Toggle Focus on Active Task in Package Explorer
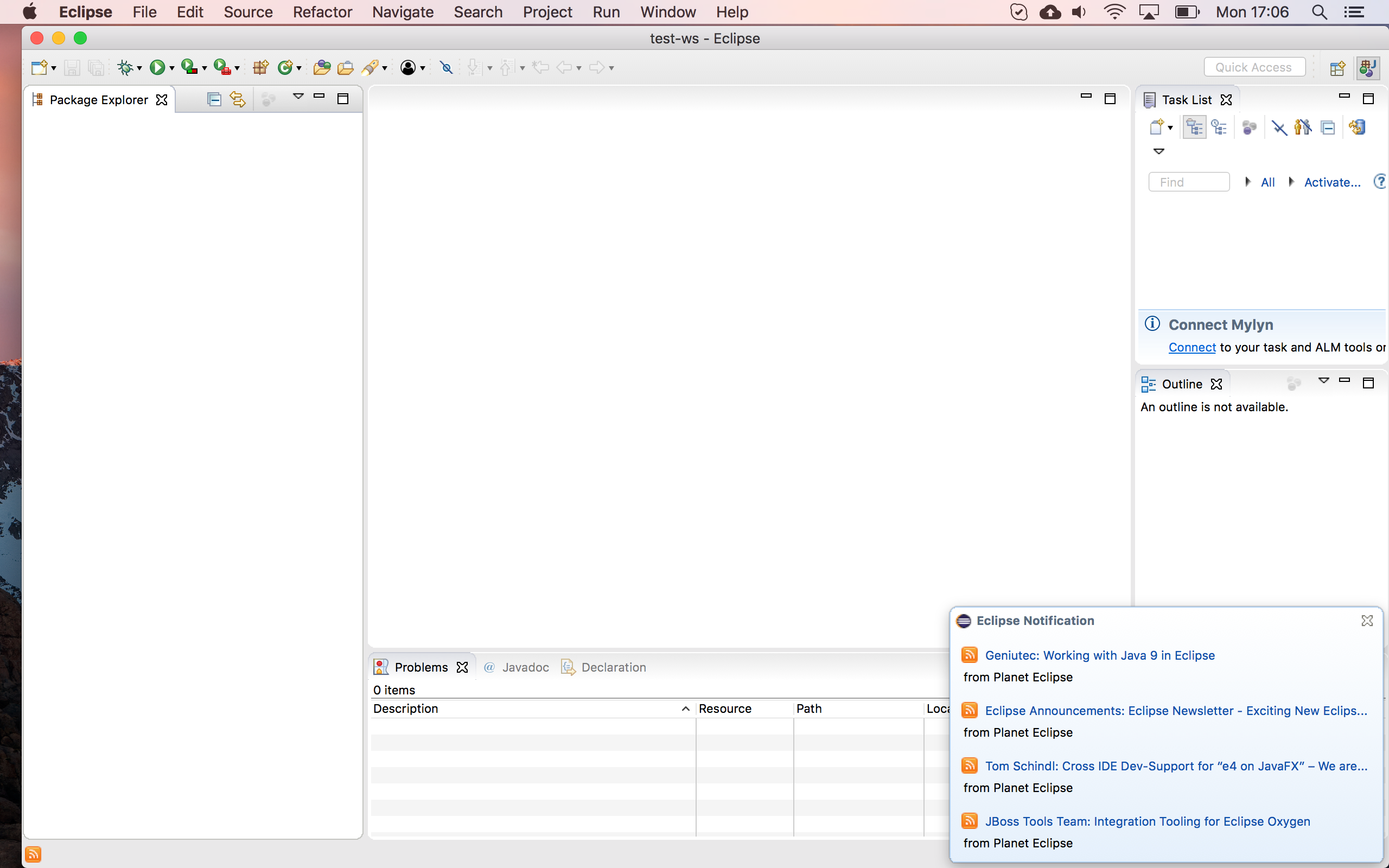Viewport: 1389px width, 868px height. 268,99
